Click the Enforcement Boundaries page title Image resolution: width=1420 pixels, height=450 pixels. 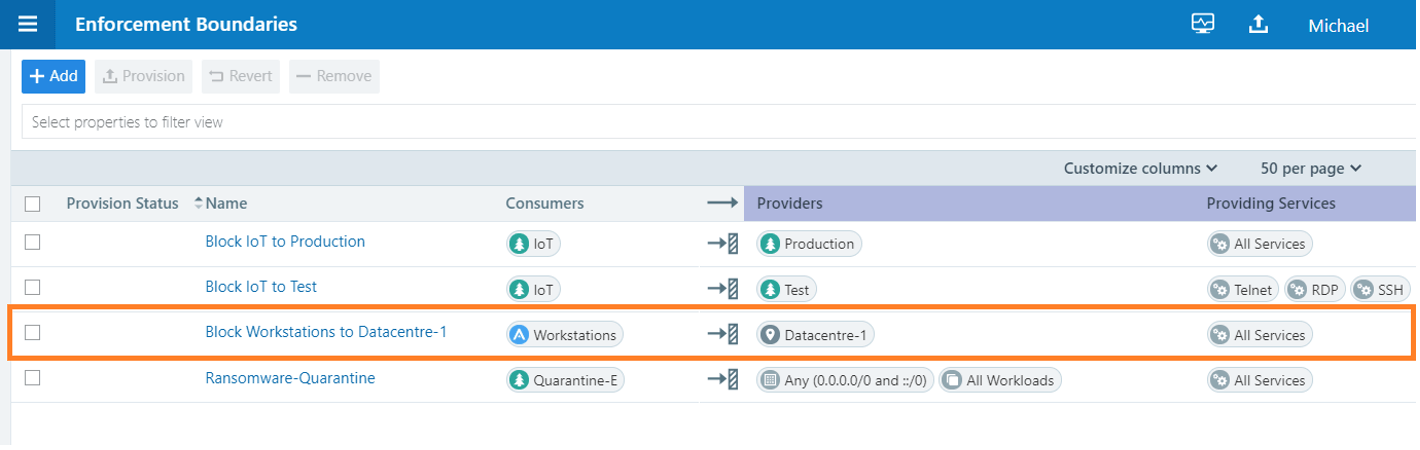[186, 24]
